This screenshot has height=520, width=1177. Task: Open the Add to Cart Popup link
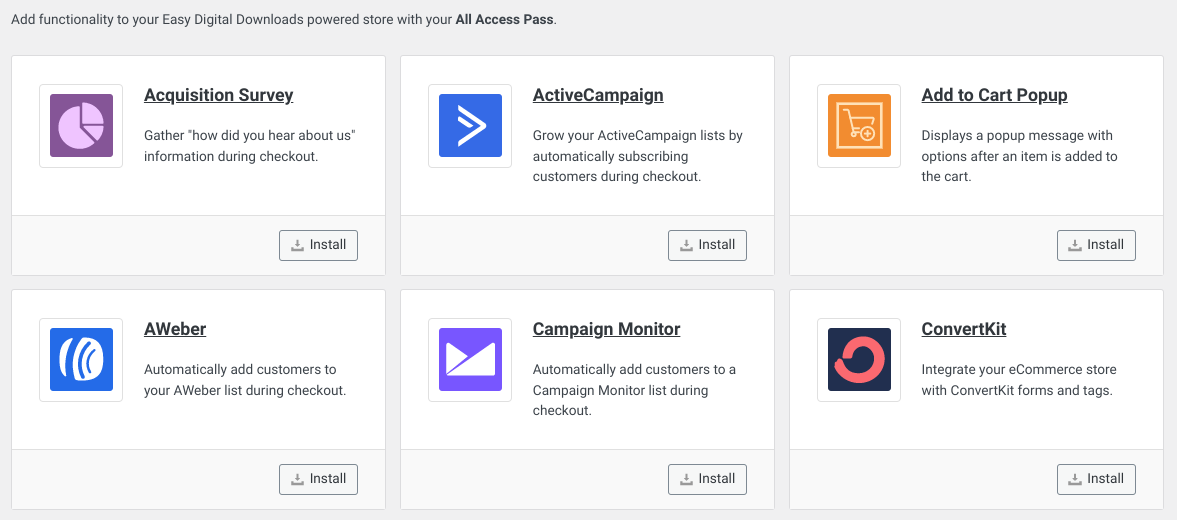coord(994,96)
